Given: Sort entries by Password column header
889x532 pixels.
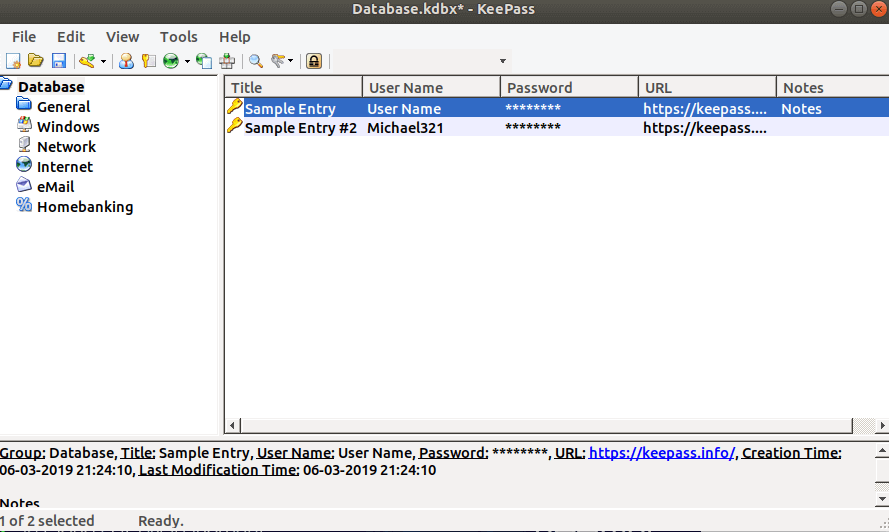Looking at the screenshot, I should [569, 87].
